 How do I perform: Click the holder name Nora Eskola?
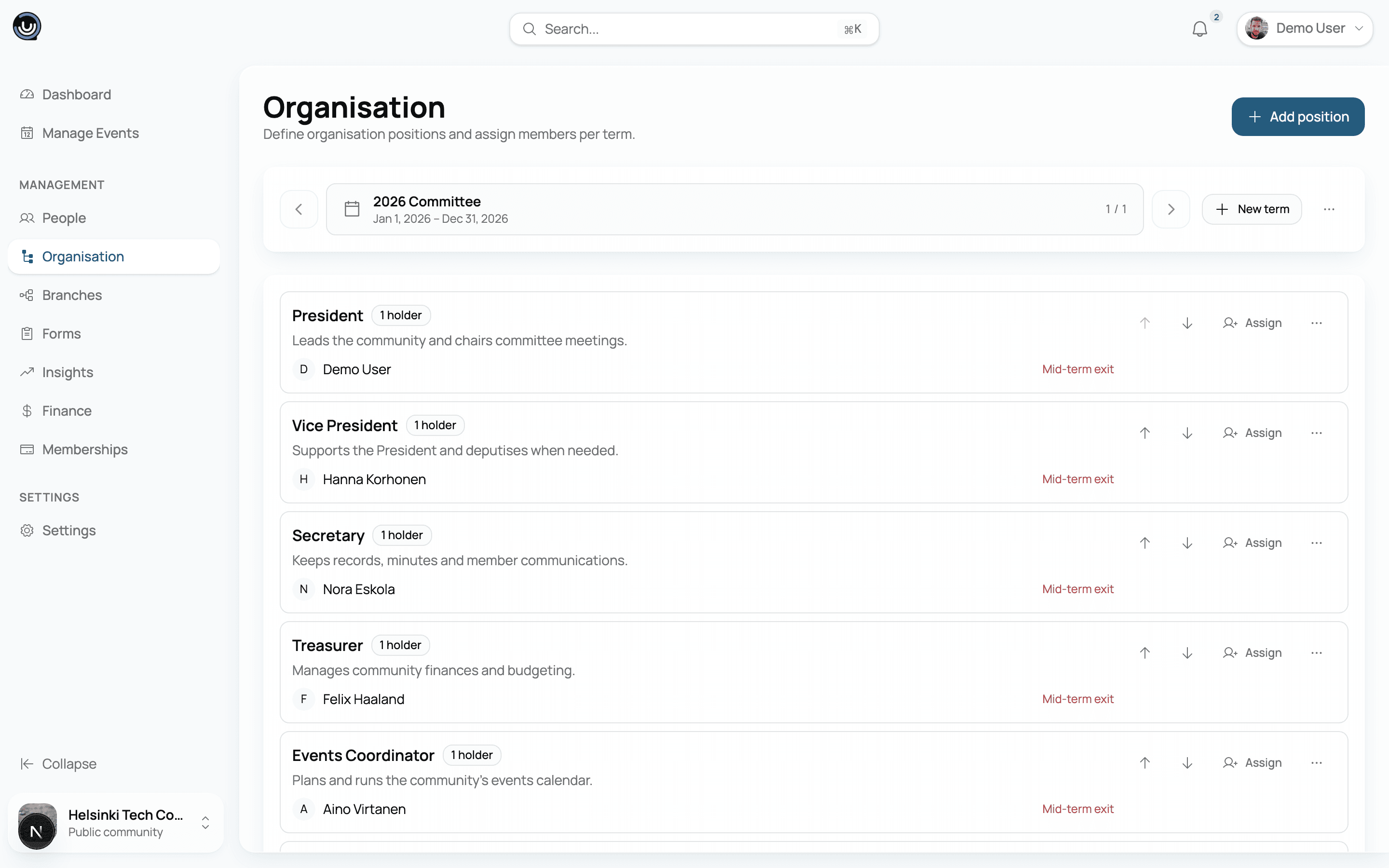[x=359, y=590]
